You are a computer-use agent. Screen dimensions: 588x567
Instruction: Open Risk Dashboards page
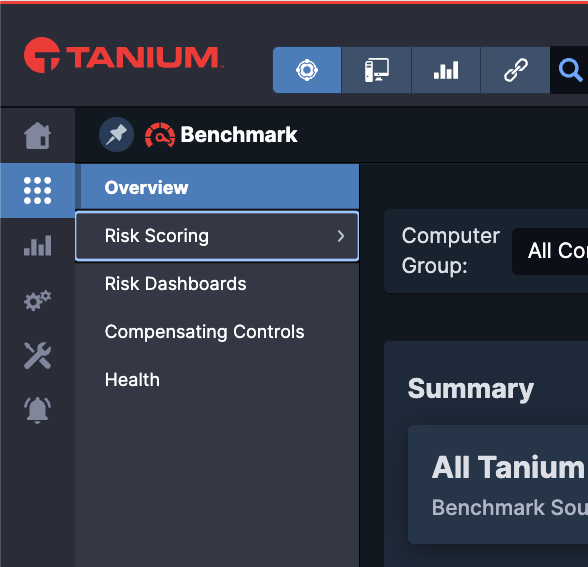point(176,284)
